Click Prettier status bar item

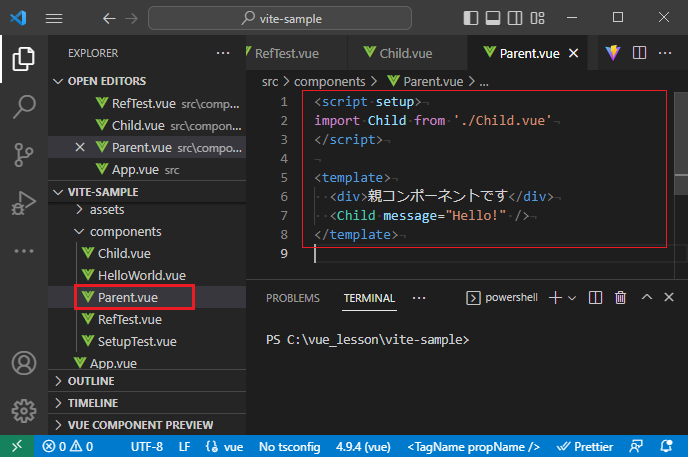[585, 446]
